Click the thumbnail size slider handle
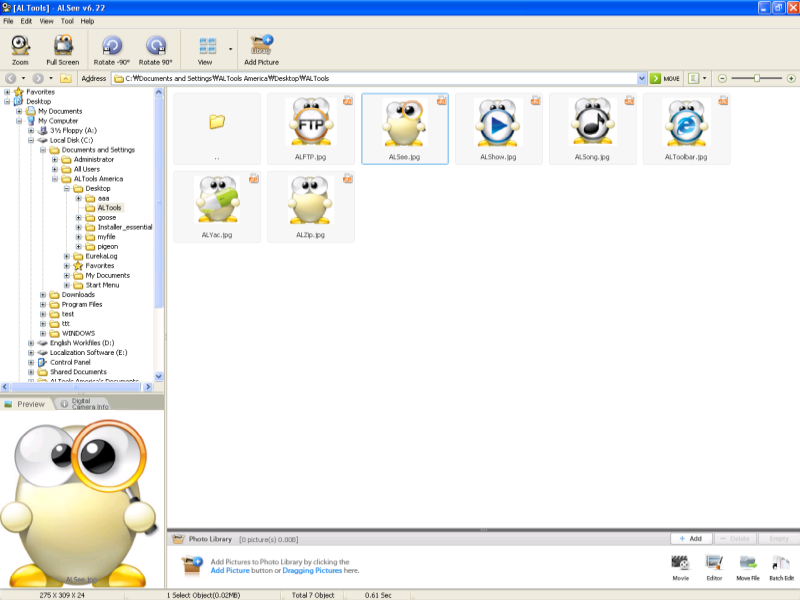 click(757, 78)
